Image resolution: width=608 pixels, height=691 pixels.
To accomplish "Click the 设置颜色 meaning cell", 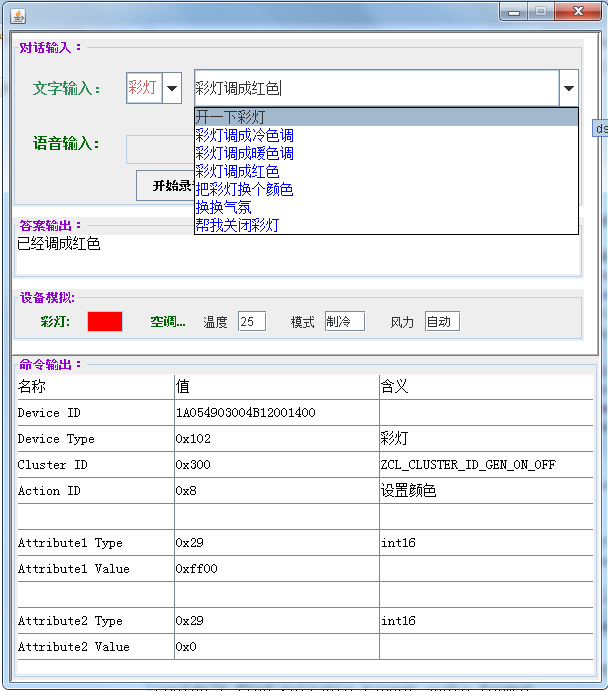I will coord(486,490).
